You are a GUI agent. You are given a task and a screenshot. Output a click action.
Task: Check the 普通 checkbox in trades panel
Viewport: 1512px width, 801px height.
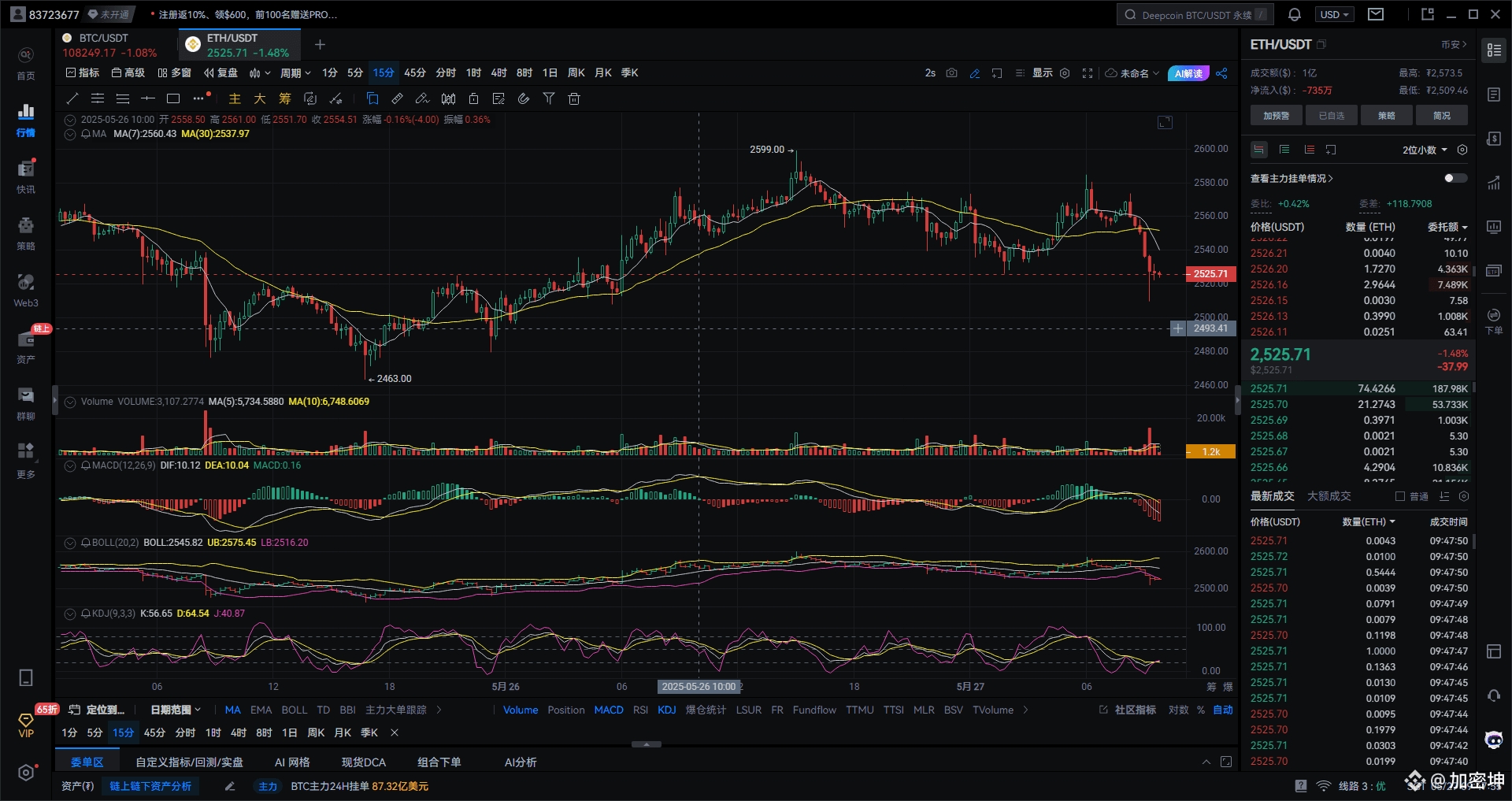(1400, 496)
